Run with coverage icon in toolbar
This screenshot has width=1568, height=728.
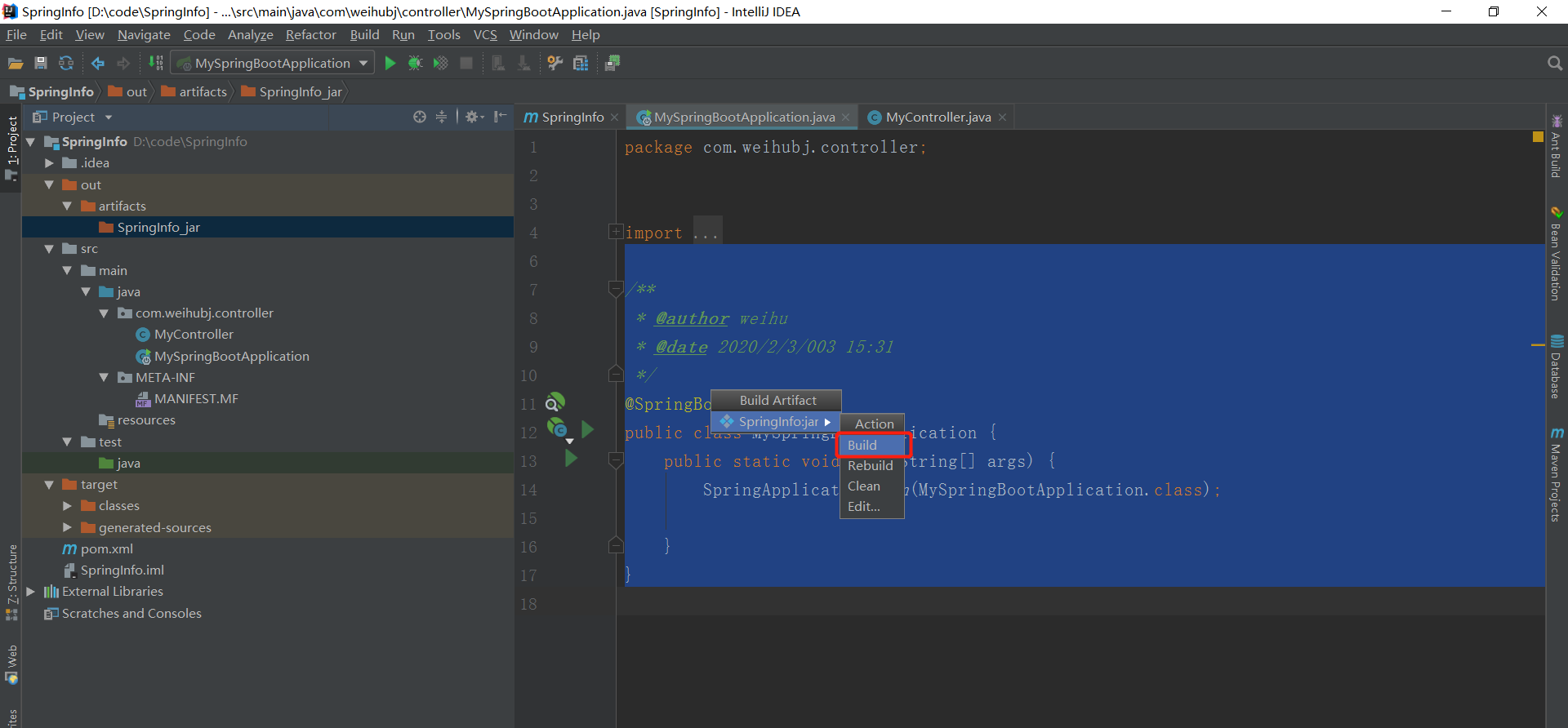coord(441,64)
